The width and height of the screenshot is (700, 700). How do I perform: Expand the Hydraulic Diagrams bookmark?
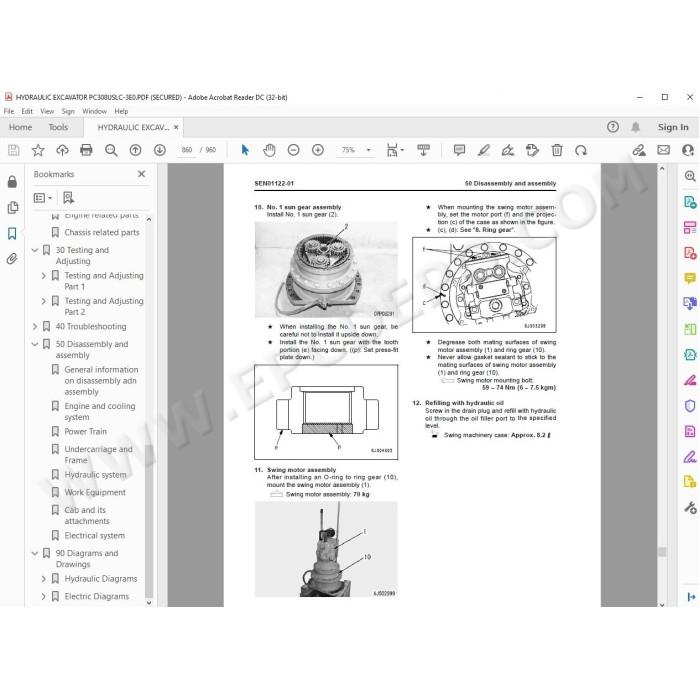[x=44, y=579]
